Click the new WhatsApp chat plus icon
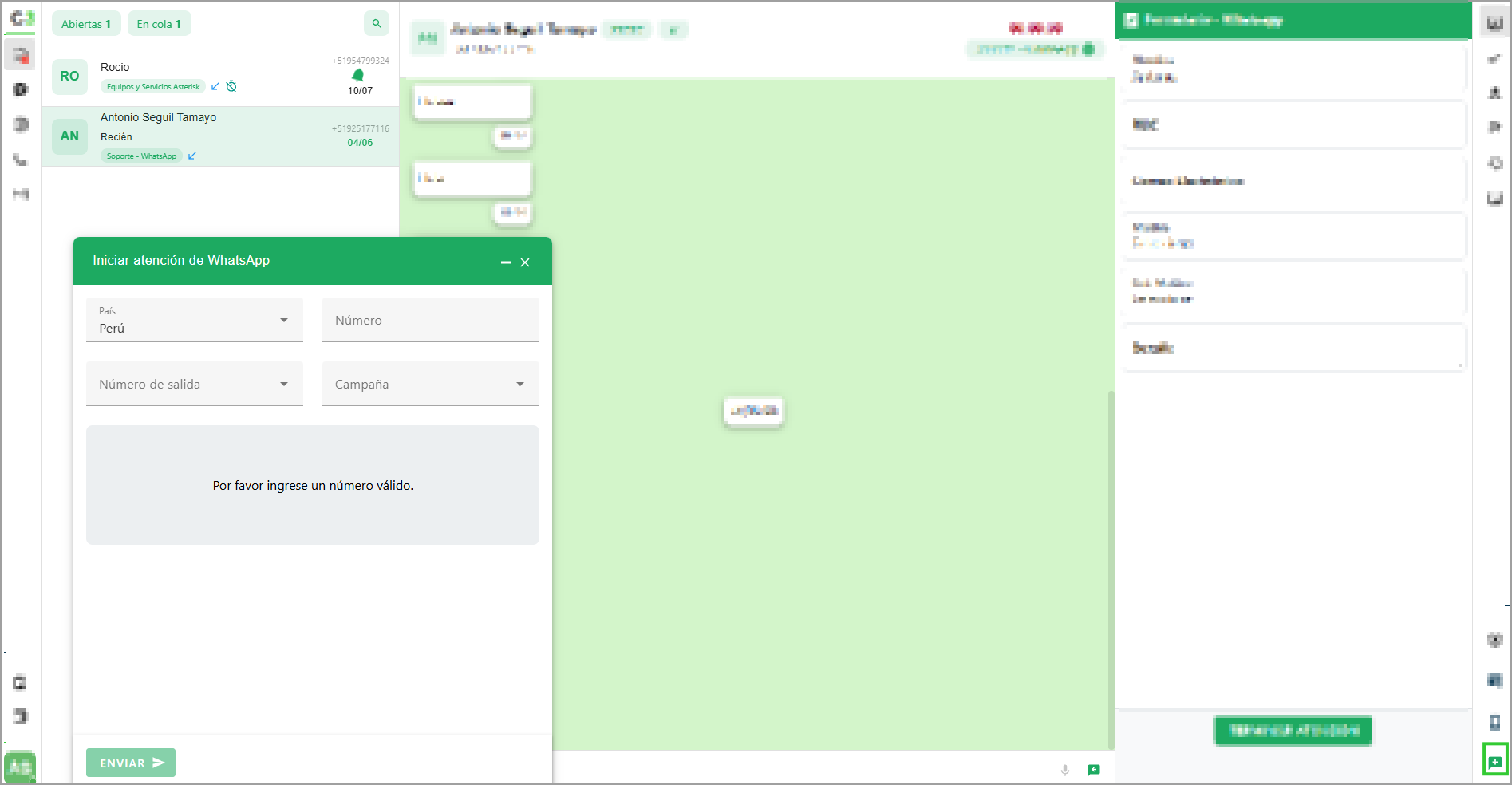Viewport: 1512px width, 785px height. [1494, 762]
